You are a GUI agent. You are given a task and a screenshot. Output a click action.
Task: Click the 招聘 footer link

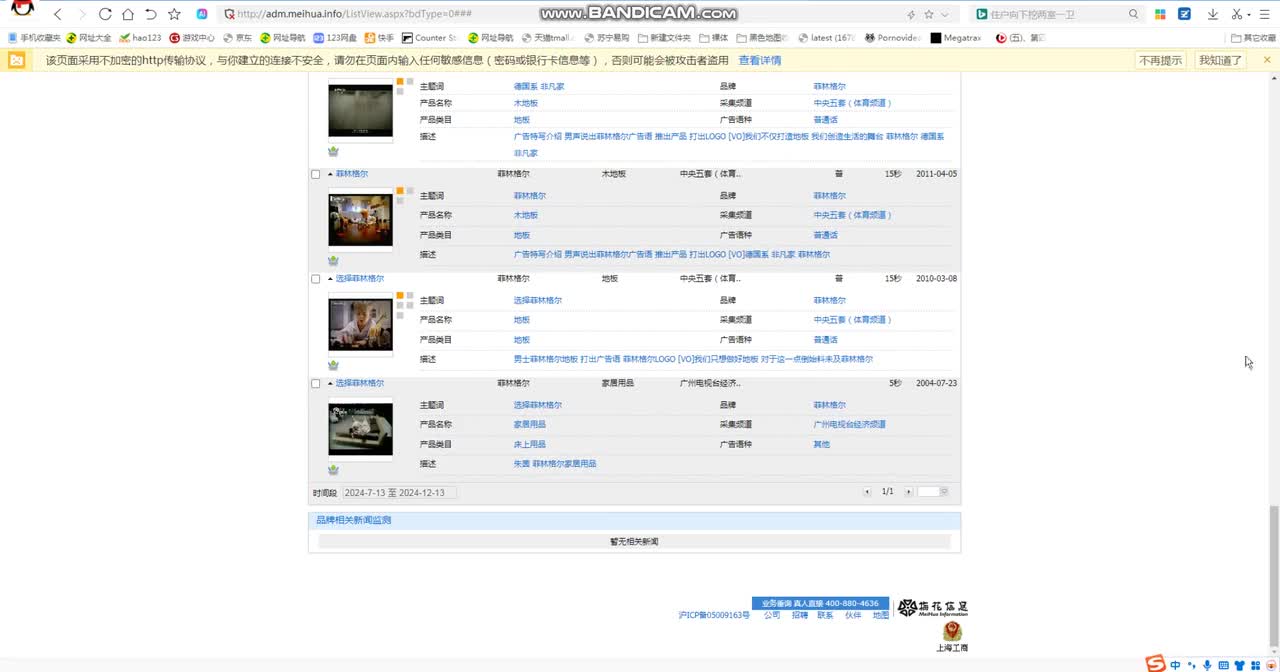[x=800, y=616]
